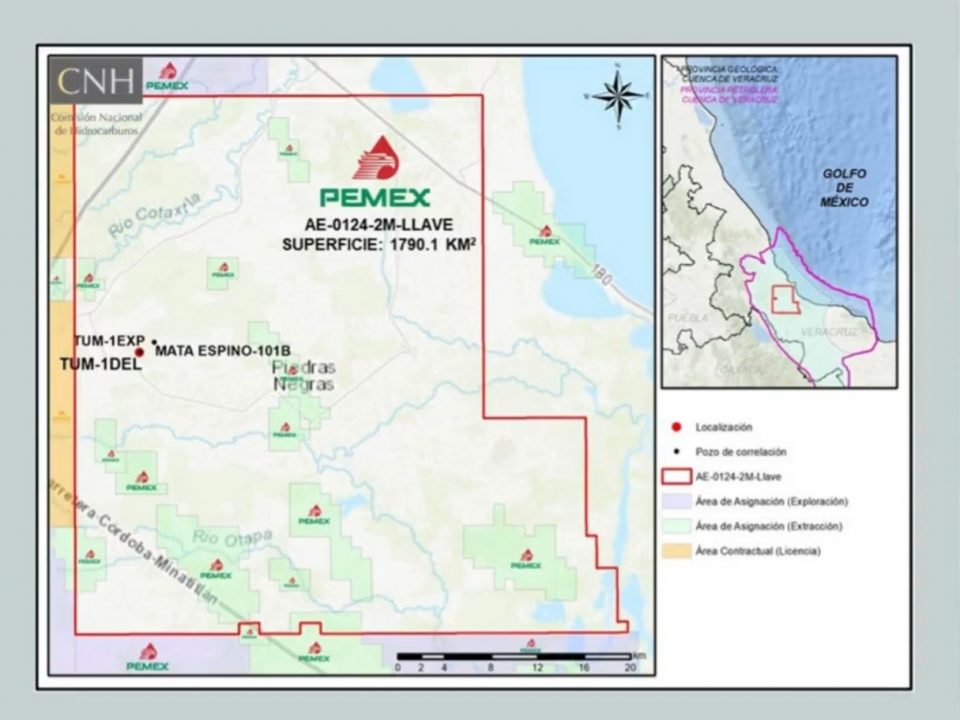Click the 'km' unit on the scale bar

pos(639,656)
